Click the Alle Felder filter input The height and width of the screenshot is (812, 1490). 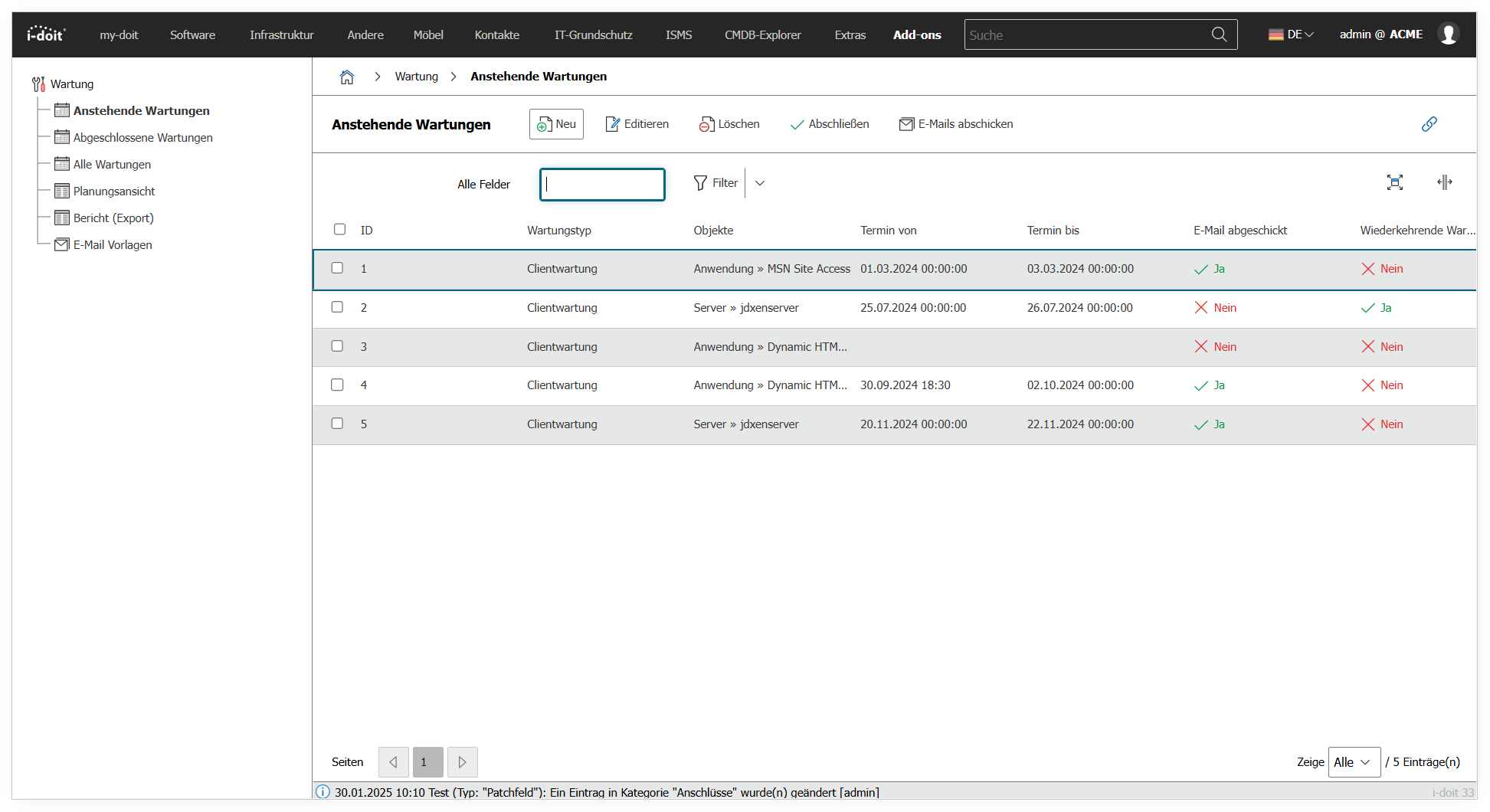[602, 185]
